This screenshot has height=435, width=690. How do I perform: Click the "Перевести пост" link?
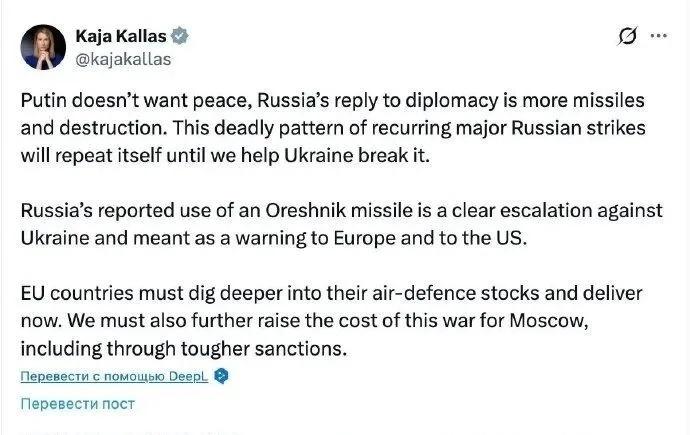pos(77,405)
